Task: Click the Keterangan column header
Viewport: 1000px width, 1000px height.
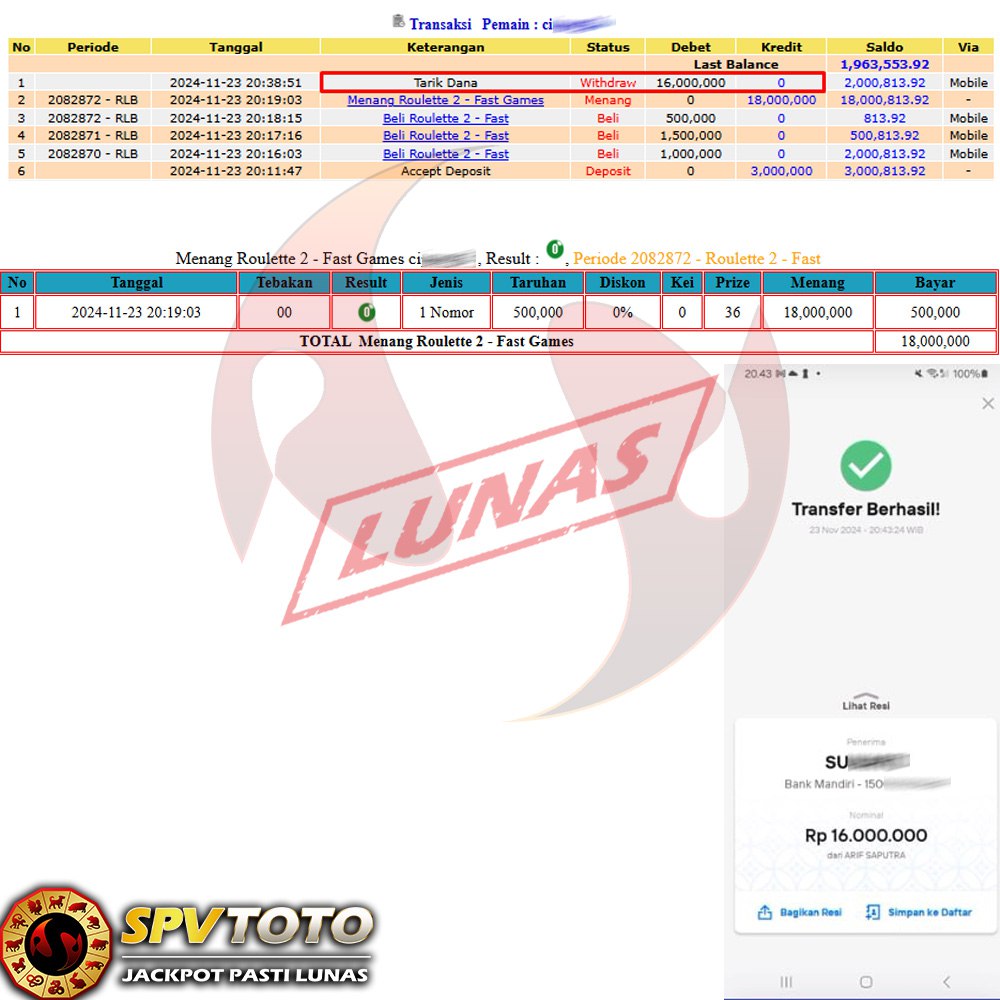Action: tap(445, 47)
